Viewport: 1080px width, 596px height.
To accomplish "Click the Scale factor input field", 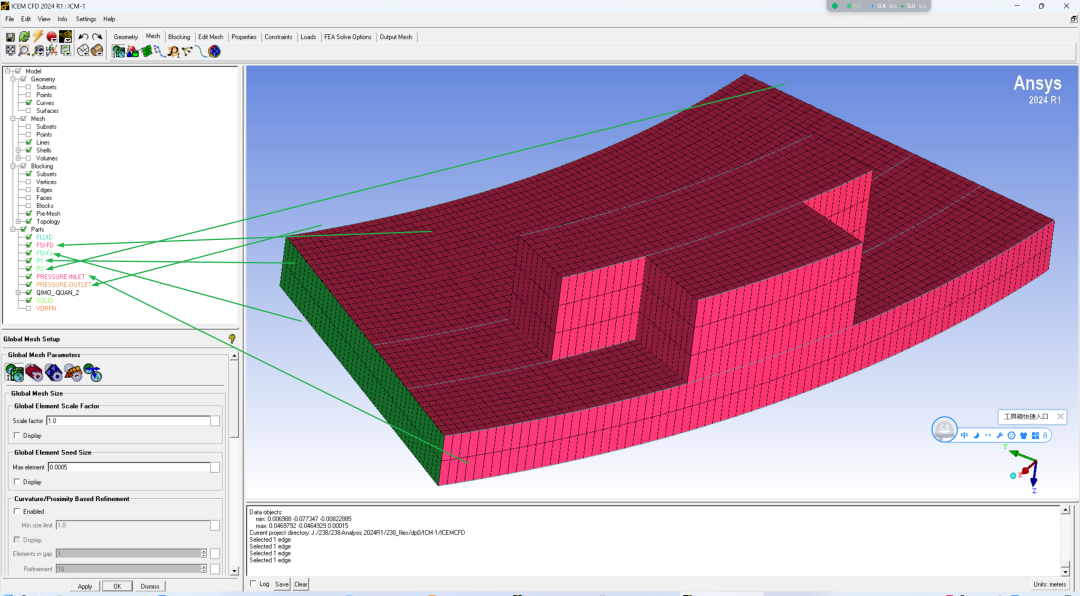I will click(x=127, y=420).
